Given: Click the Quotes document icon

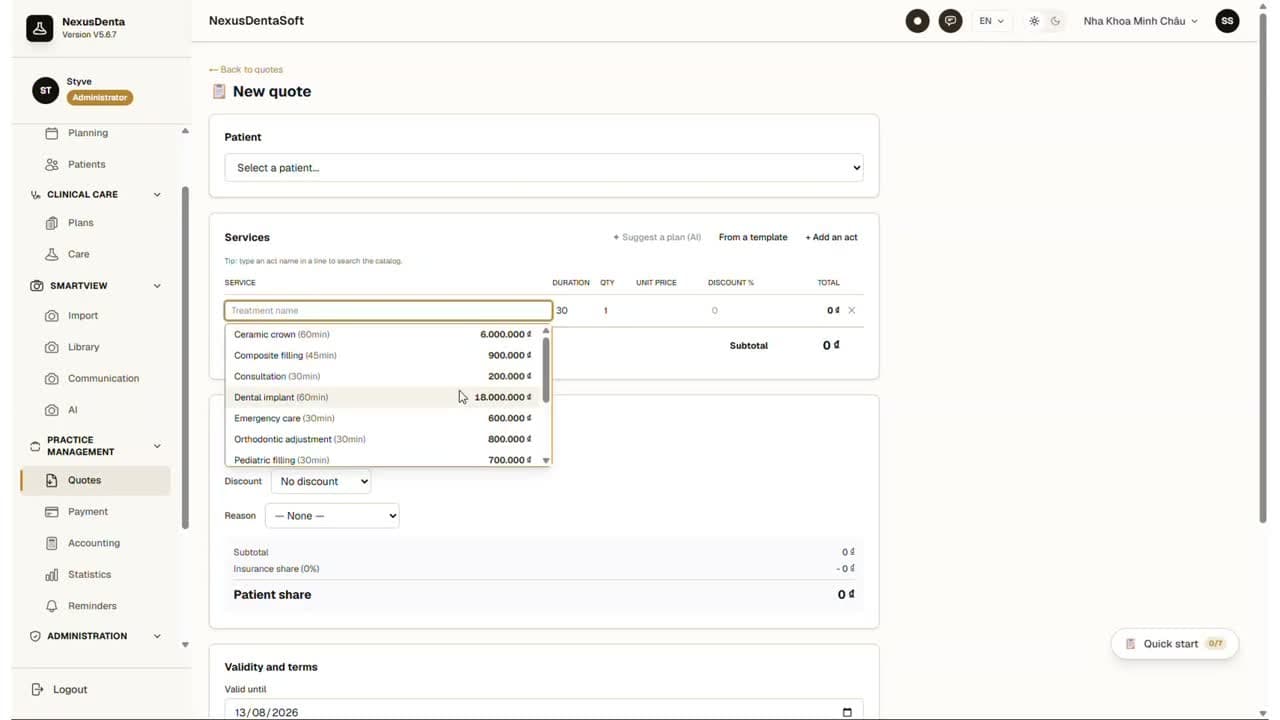Looking at the screenshot, I should pos(52,480).
